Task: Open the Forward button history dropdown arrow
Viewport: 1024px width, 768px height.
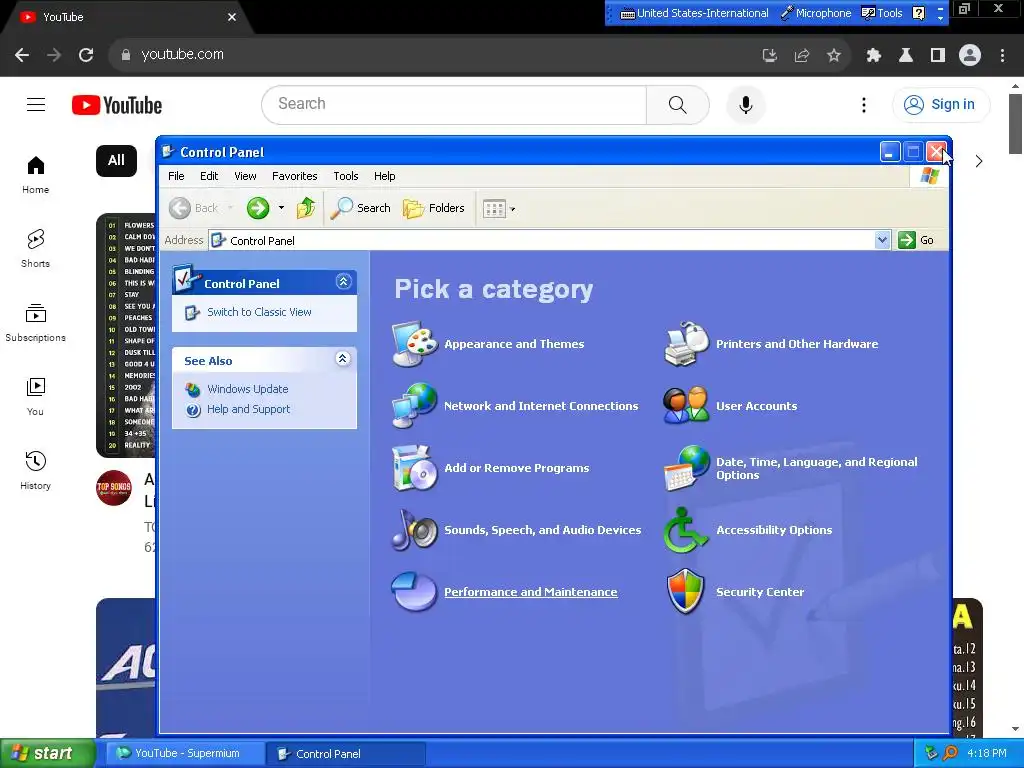Action: point(281,208)
